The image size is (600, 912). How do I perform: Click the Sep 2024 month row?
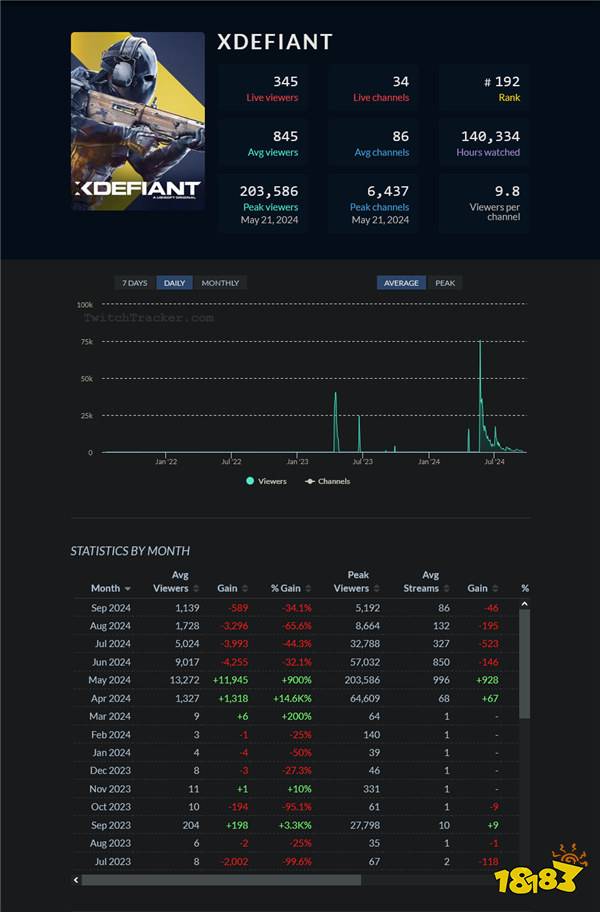tap(295, 608)
